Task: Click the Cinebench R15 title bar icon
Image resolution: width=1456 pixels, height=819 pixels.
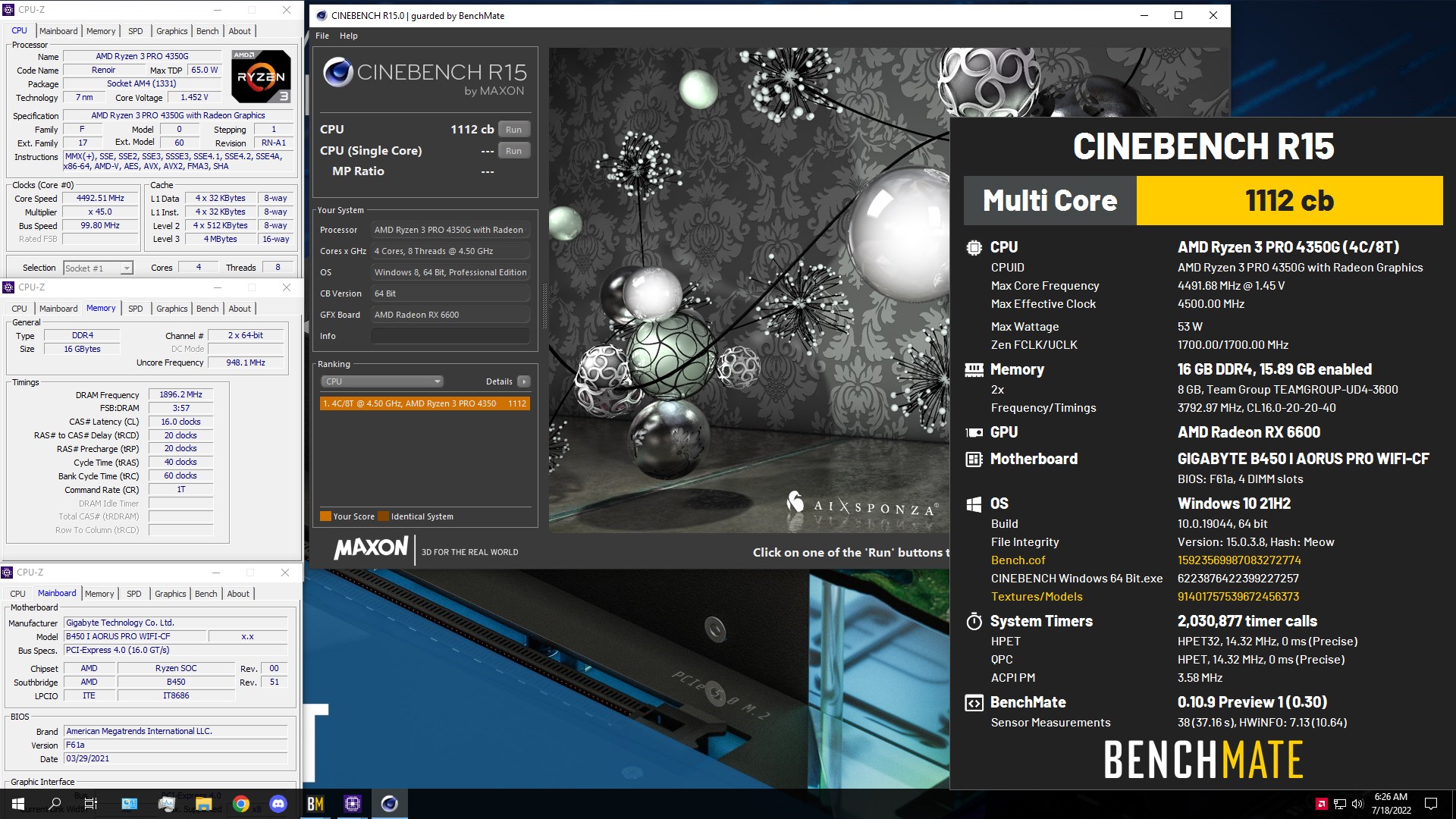Action: click(x=322, y=15)
